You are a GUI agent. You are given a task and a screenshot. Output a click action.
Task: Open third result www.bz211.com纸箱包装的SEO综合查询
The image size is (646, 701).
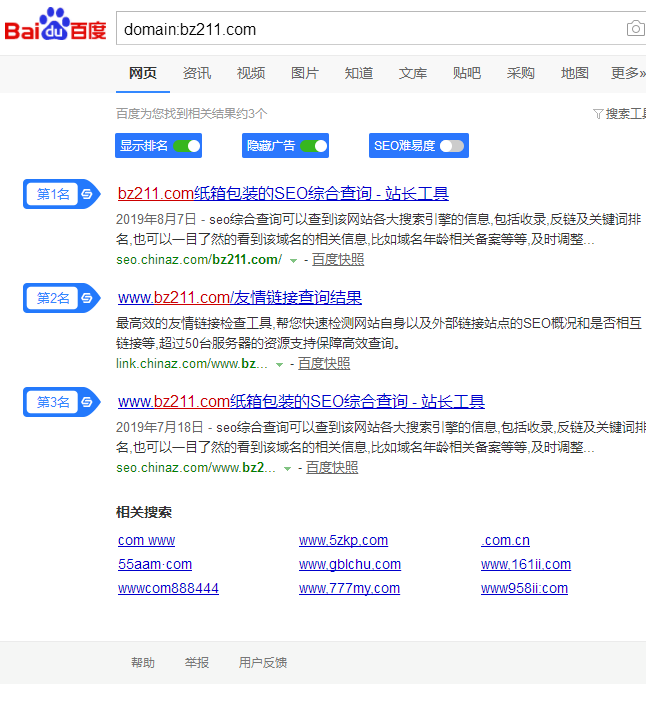coord(301,401)
